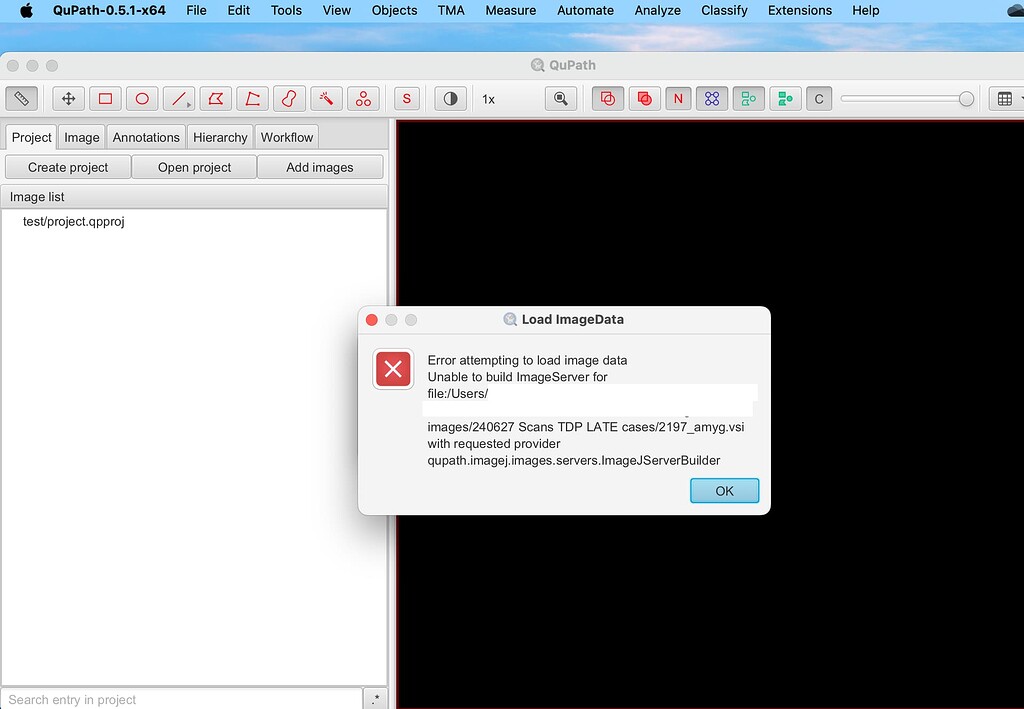The height and width of the screenshot is (709, 1024).
Task: Select the Brush annotation tool
Action: pos(289,98)
